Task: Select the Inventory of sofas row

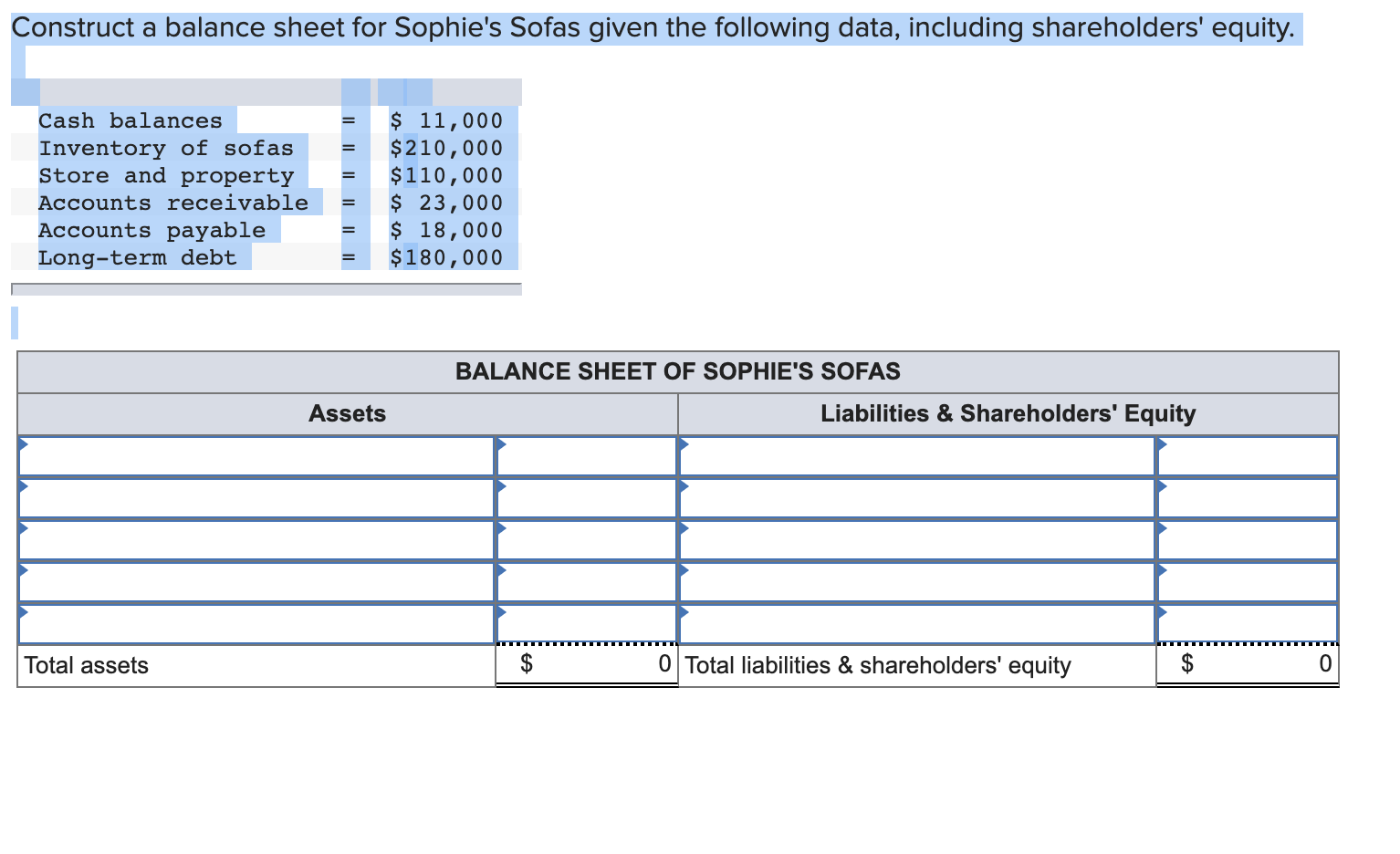Action: coord(167,148)
